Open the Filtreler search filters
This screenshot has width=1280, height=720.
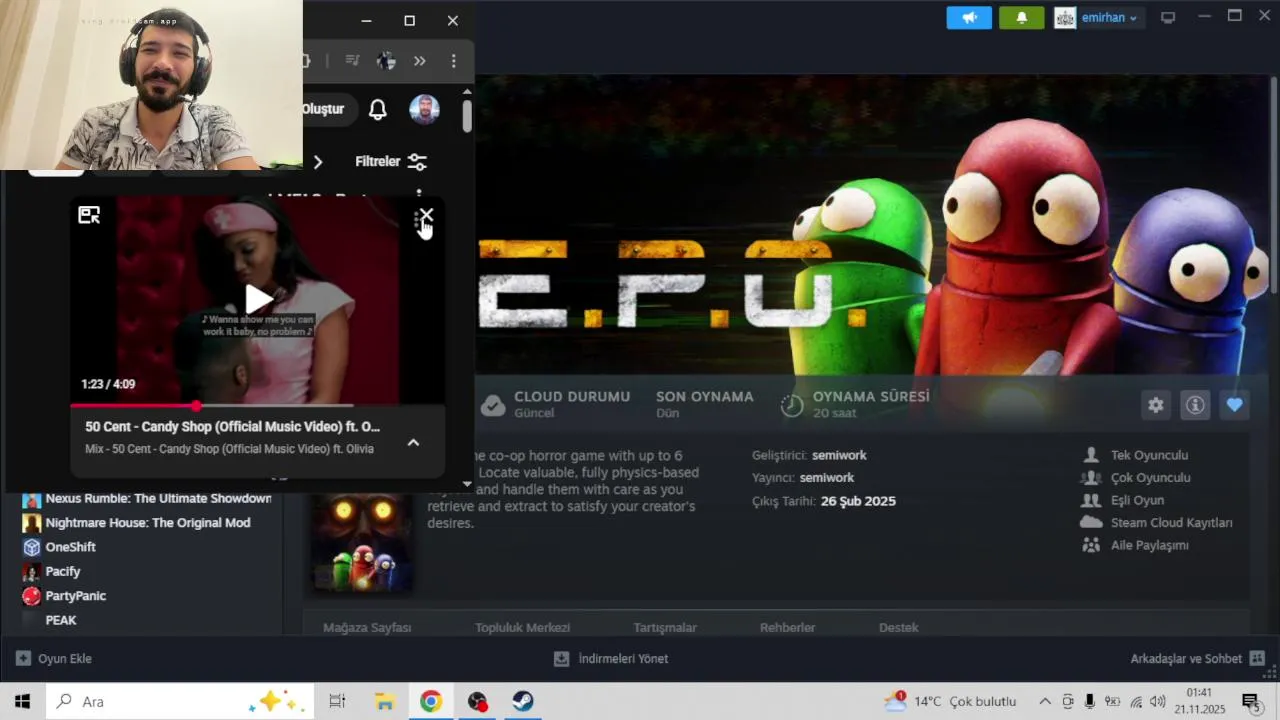point(391,161)
